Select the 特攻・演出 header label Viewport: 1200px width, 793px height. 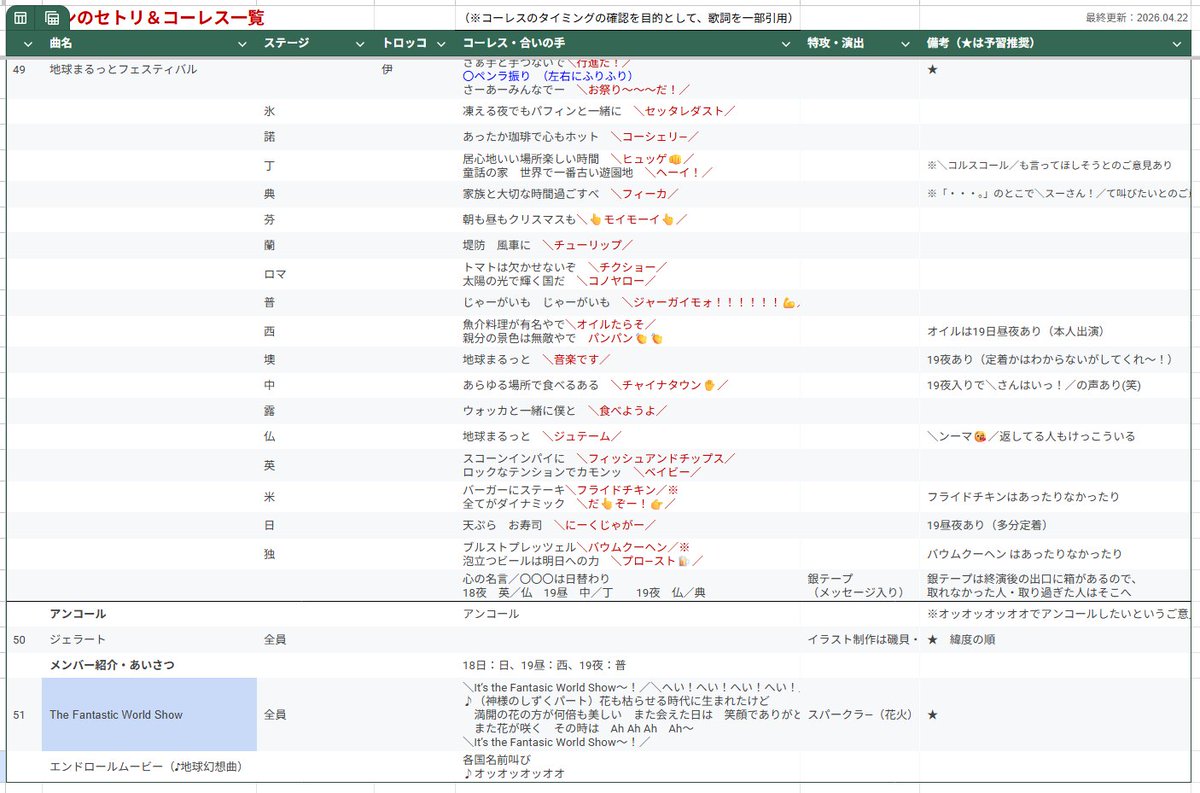(x=835, y=44)
